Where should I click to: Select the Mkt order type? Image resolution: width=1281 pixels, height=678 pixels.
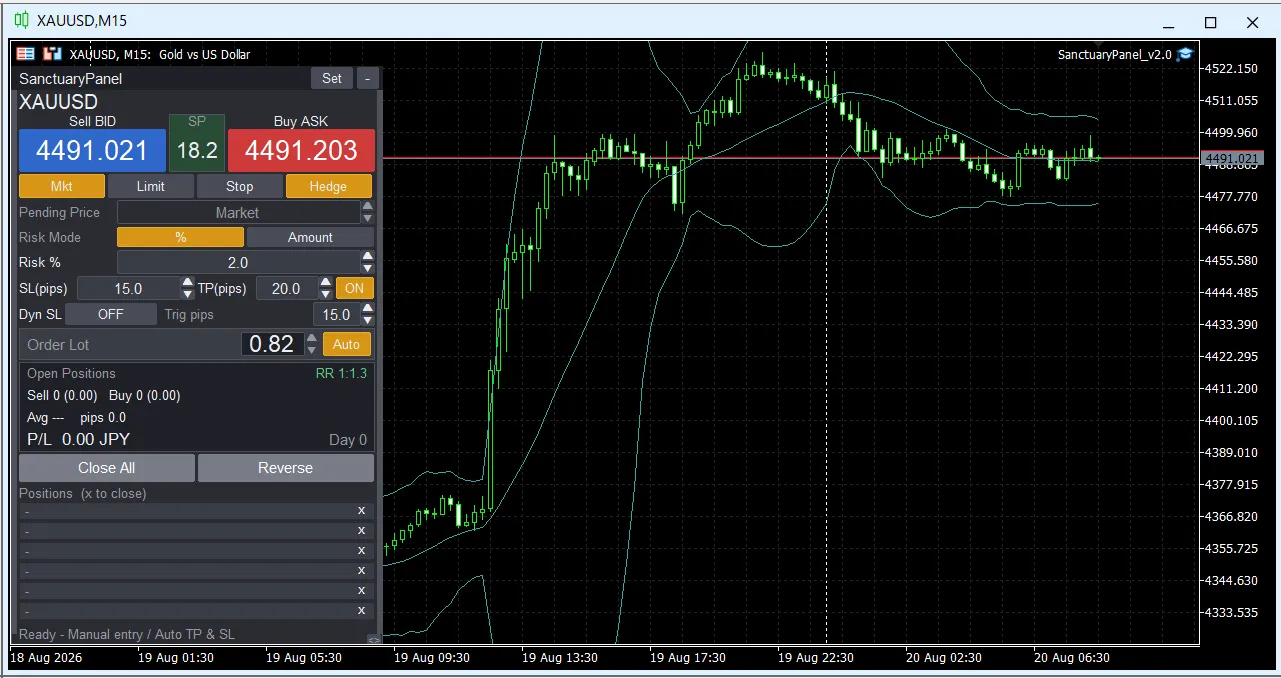(x=62, y=186)
